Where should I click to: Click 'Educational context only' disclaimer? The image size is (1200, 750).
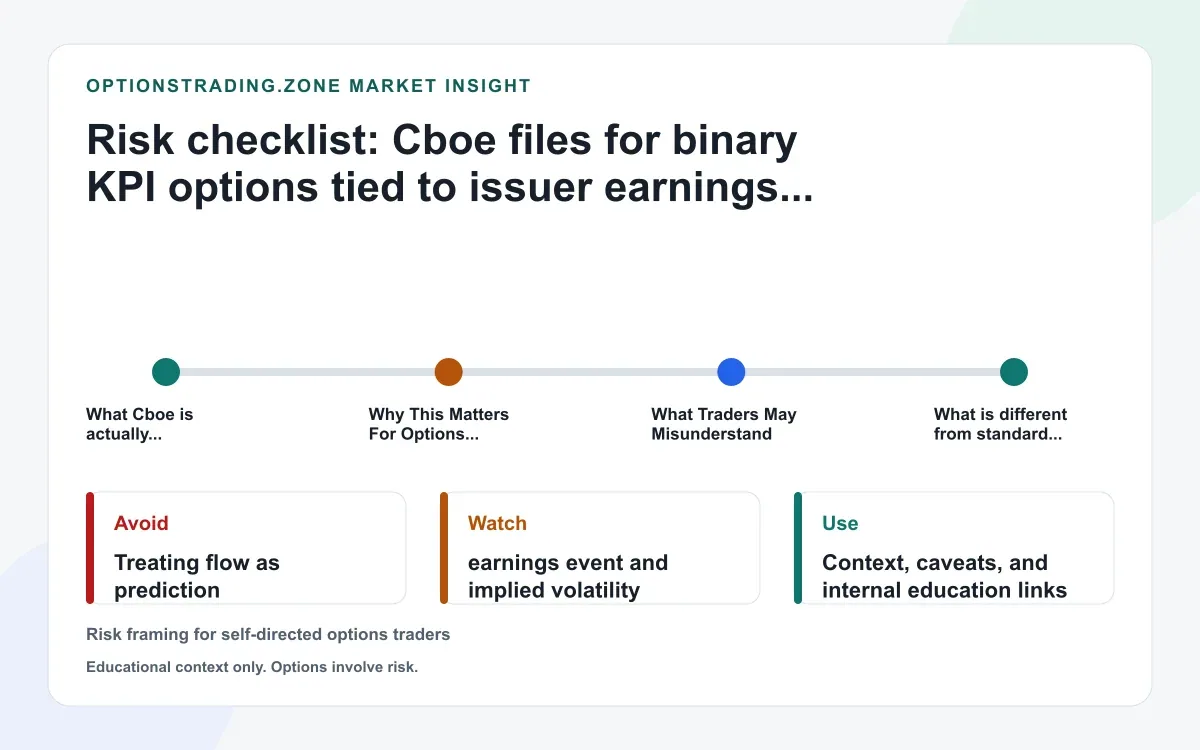252,667
